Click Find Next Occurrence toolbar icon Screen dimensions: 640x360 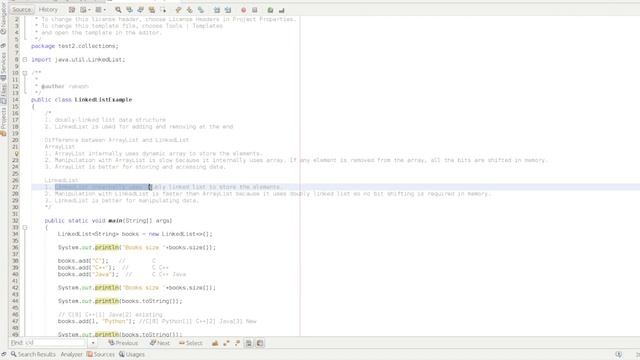coord(140,10)
